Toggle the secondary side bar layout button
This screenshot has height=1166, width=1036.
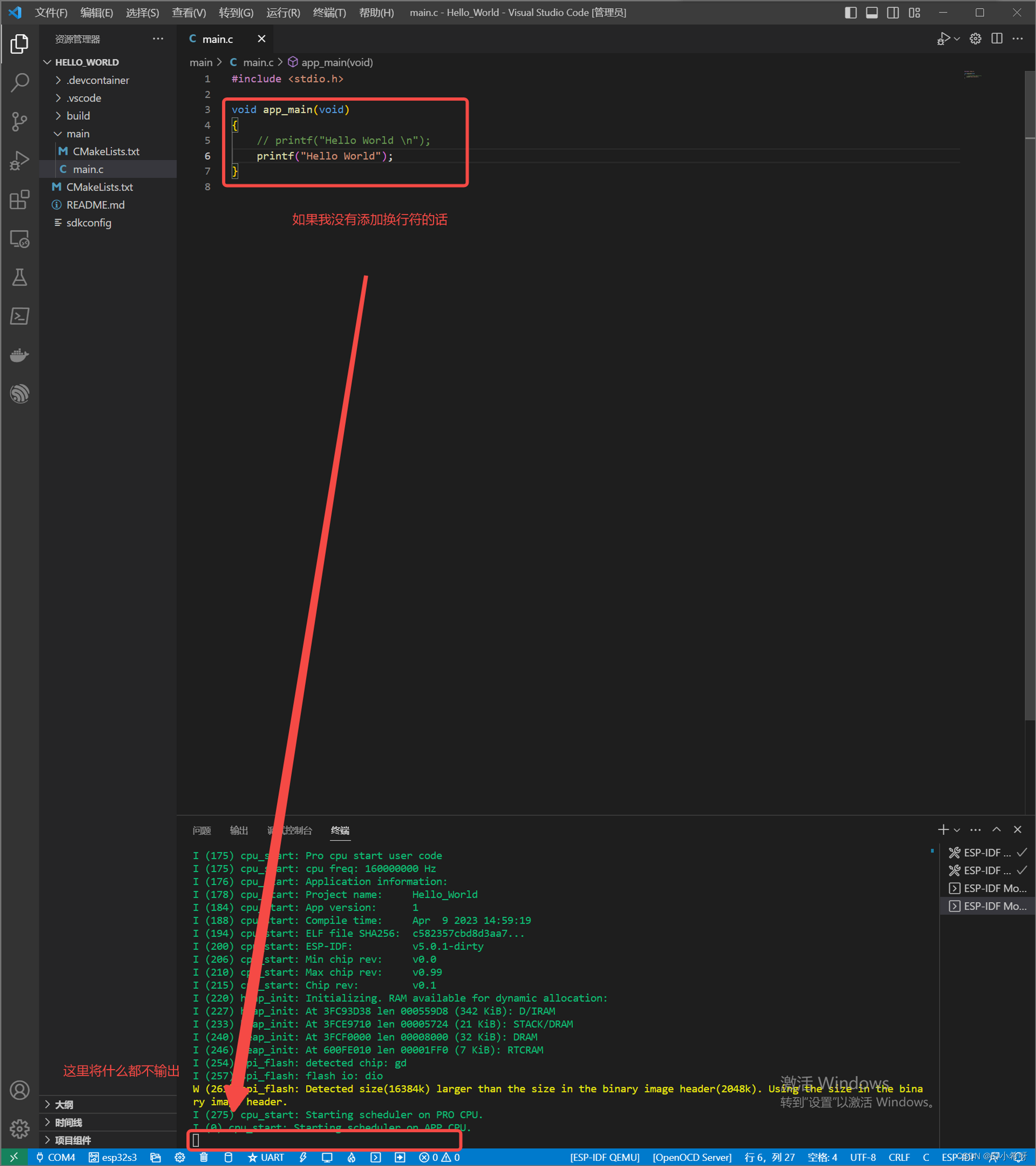coord(893,12)
